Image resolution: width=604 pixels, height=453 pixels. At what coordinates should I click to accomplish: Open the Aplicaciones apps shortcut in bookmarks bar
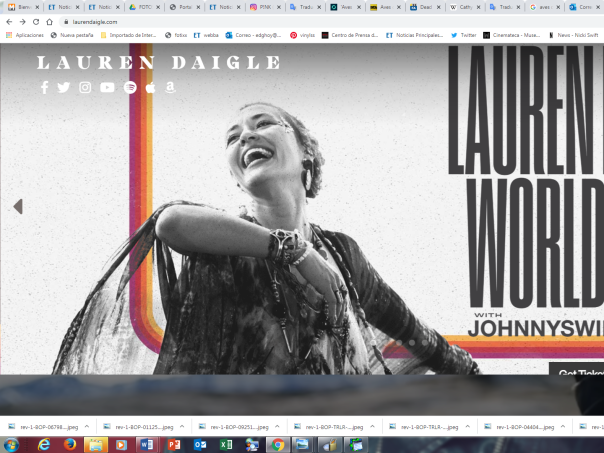pos(24,35)
